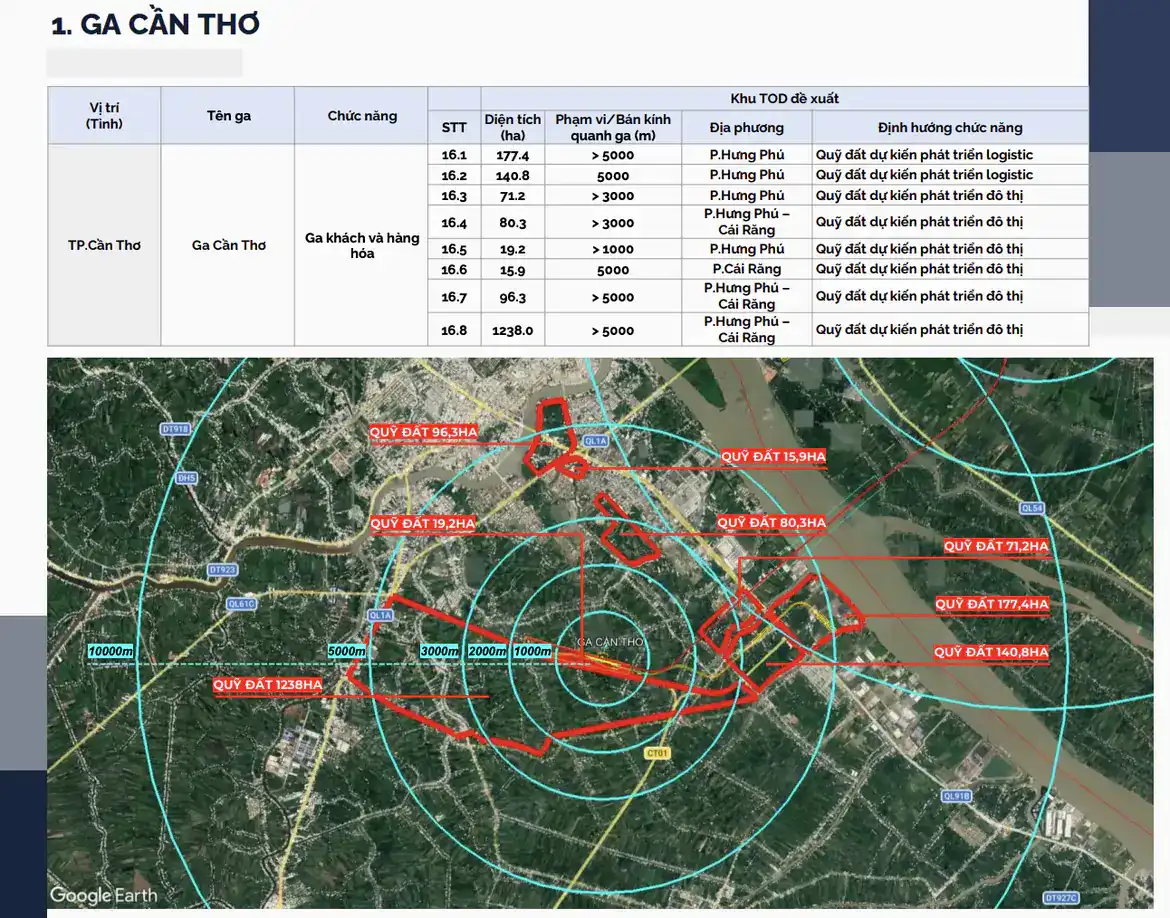Select the "Vị trí (Tỉnh)" header cell

click(104, 116)
